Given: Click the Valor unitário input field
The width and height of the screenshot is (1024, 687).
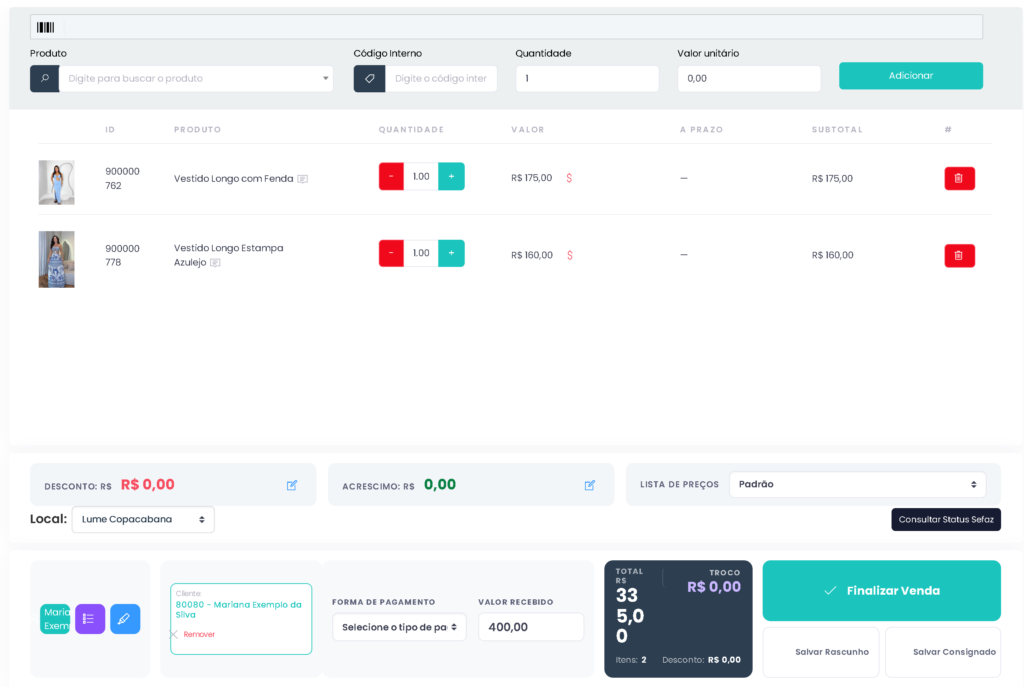Looking at the screenshot, I should click(749, 78).
